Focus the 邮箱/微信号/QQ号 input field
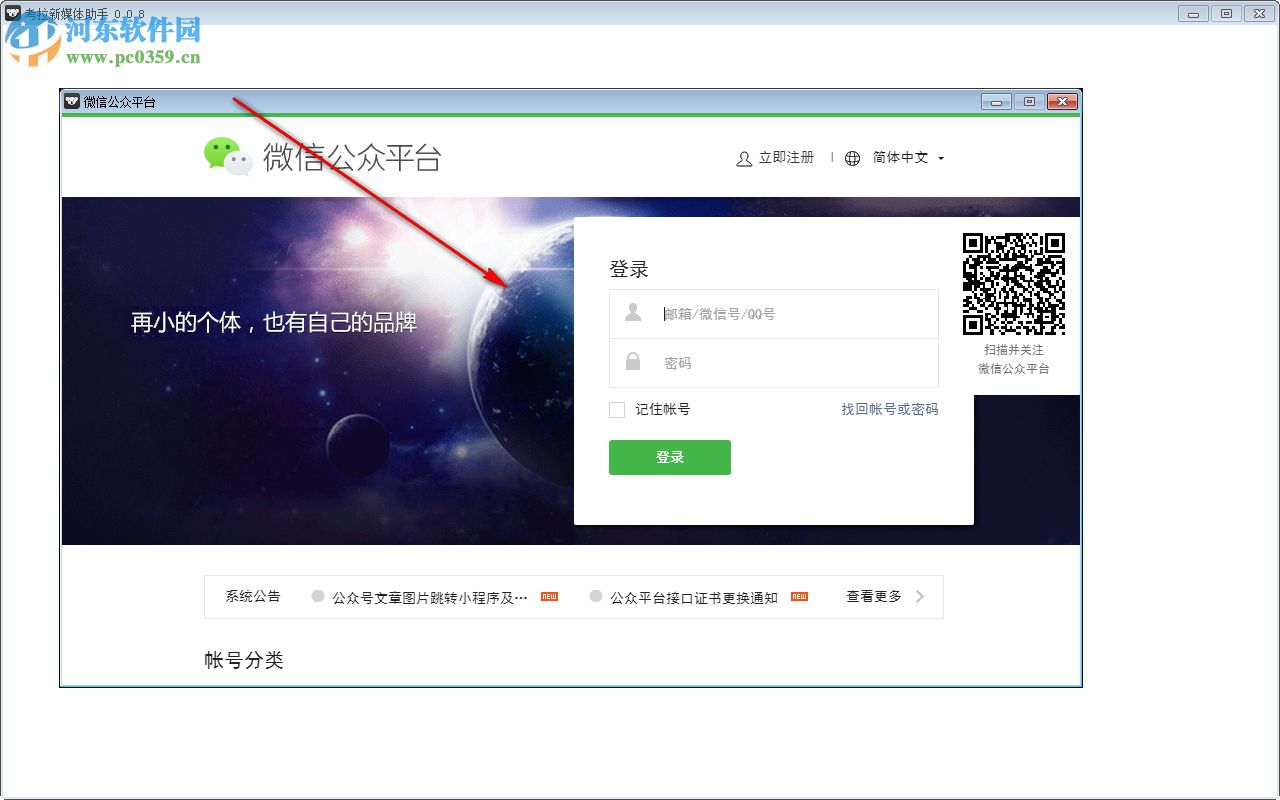This screenshot has width=1280, height=800. 774,314
